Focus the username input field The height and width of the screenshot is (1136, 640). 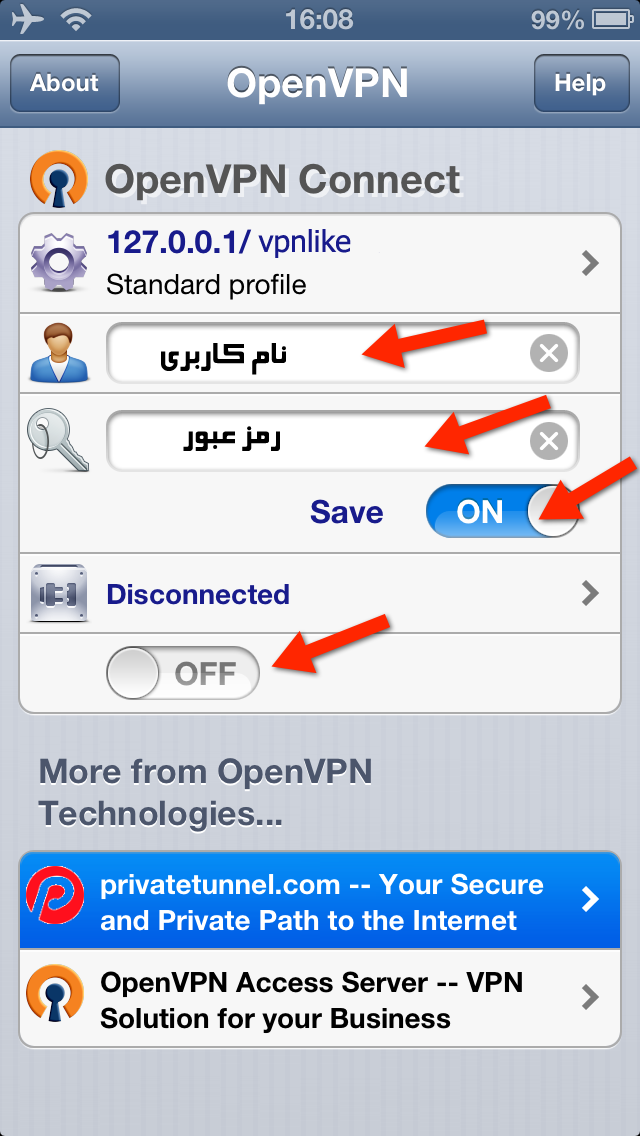tap(343, 354)
